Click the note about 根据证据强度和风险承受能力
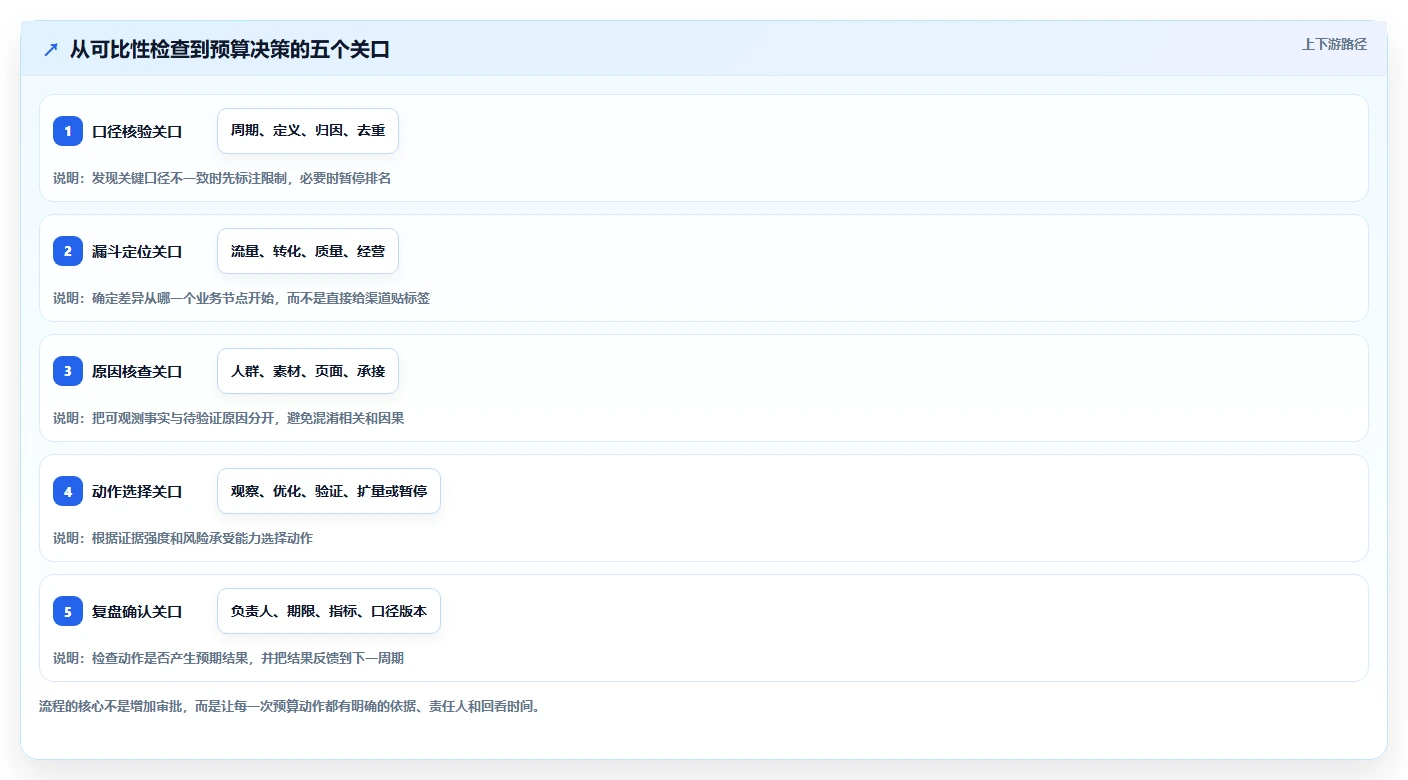Screen dimensions: 1408x780 [x=183, y=538]
